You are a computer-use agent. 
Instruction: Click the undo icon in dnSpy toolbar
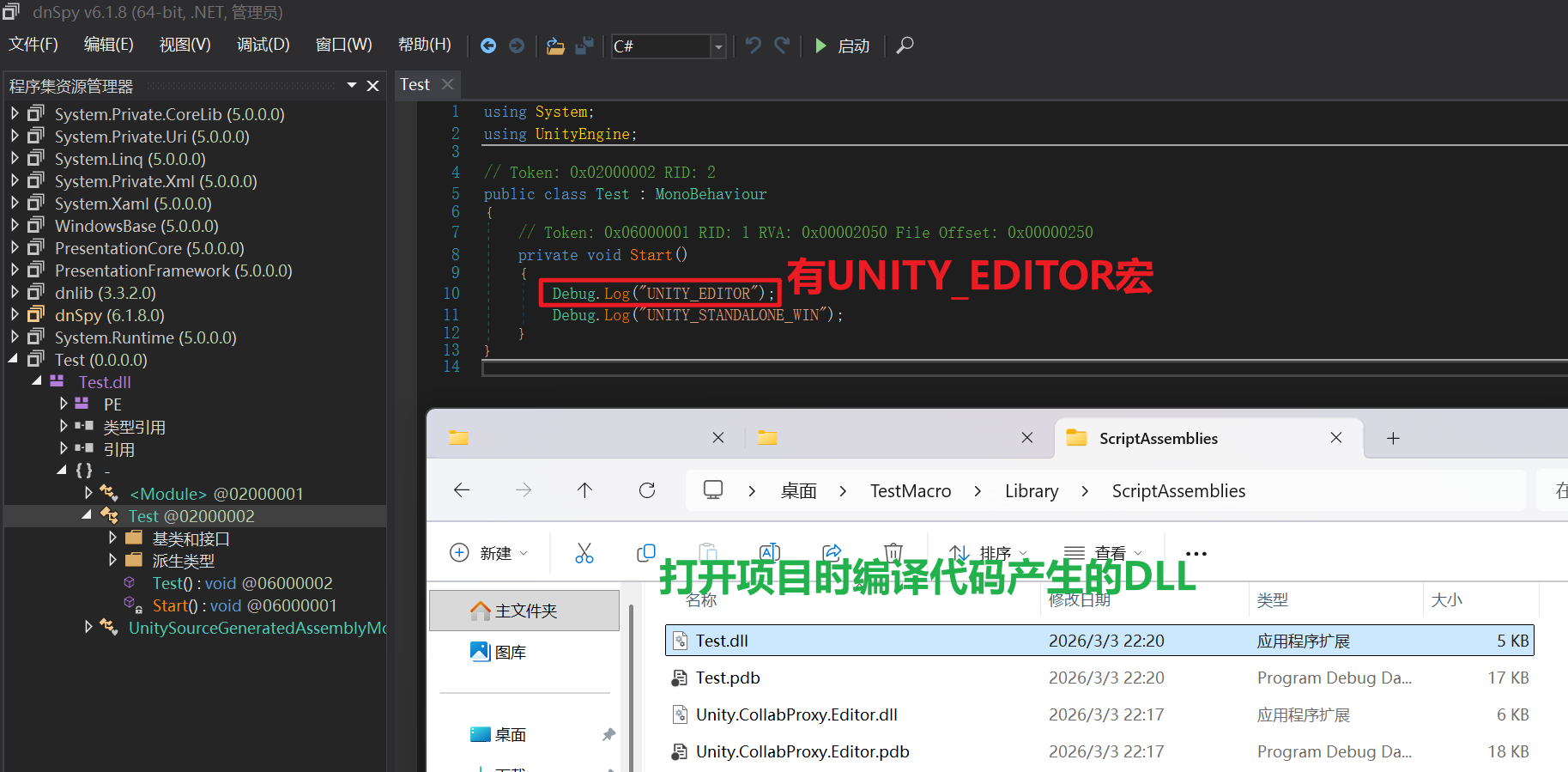[753, 46]
